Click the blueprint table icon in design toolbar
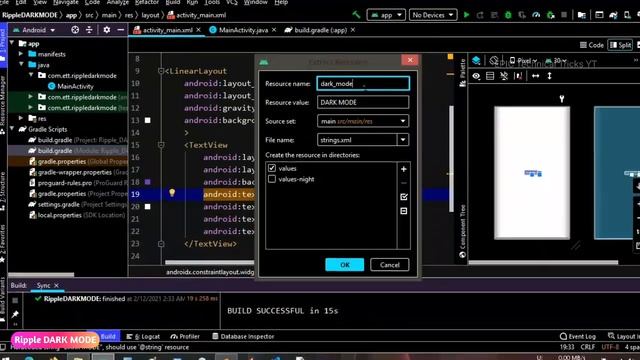 [490, 76]
